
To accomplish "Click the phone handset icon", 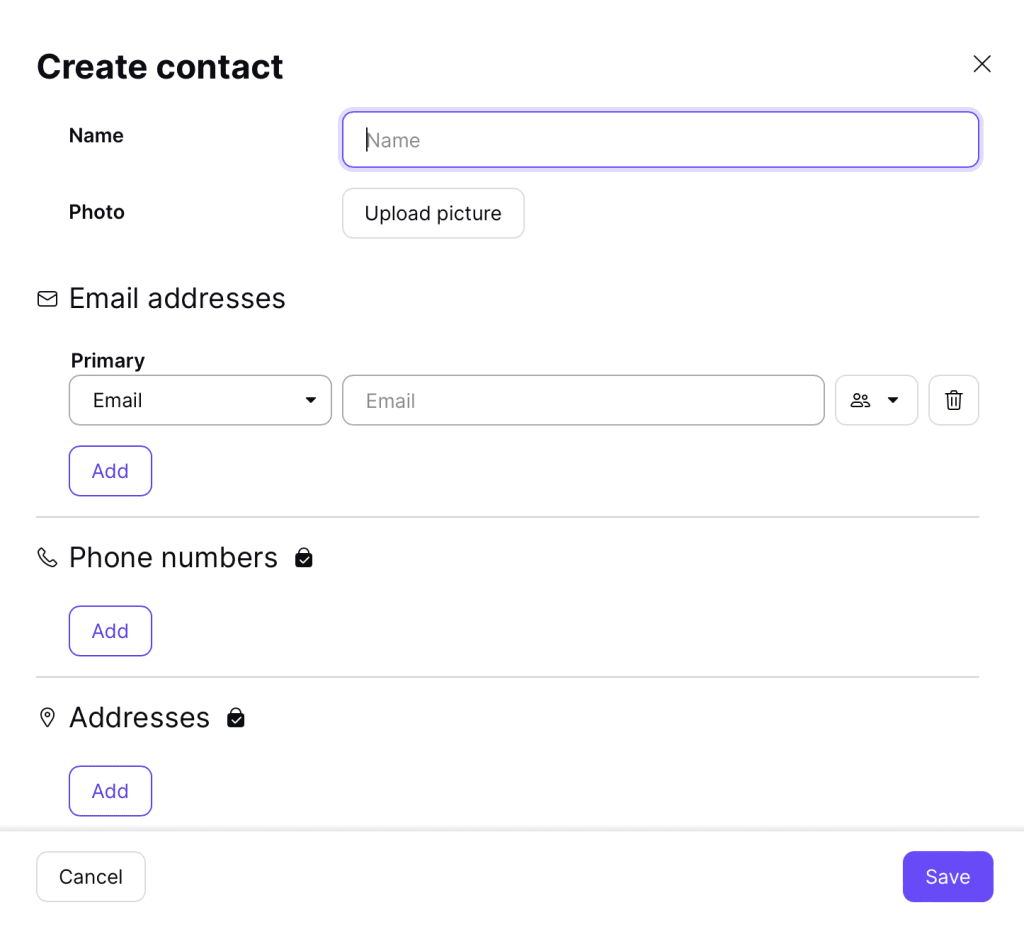I will pos(47,558).
